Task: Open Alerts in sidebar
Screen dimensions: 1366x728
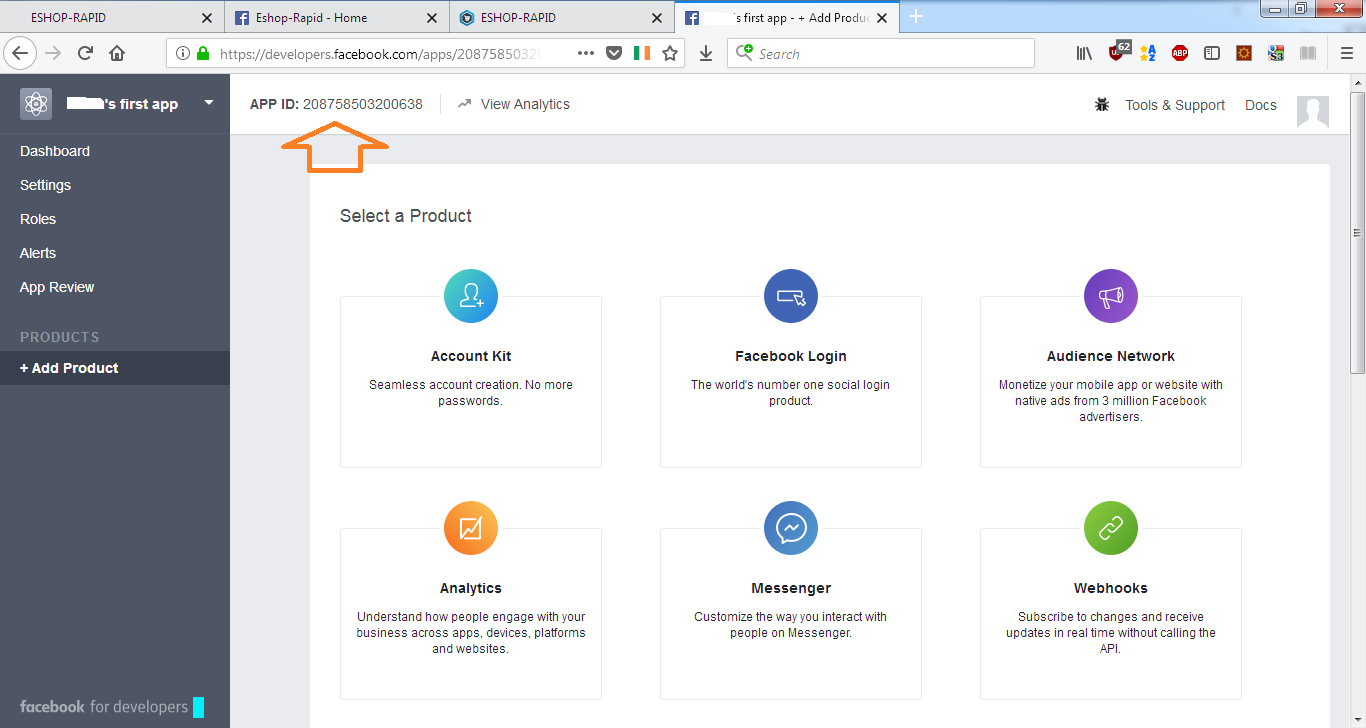Action: click(38, 253)
